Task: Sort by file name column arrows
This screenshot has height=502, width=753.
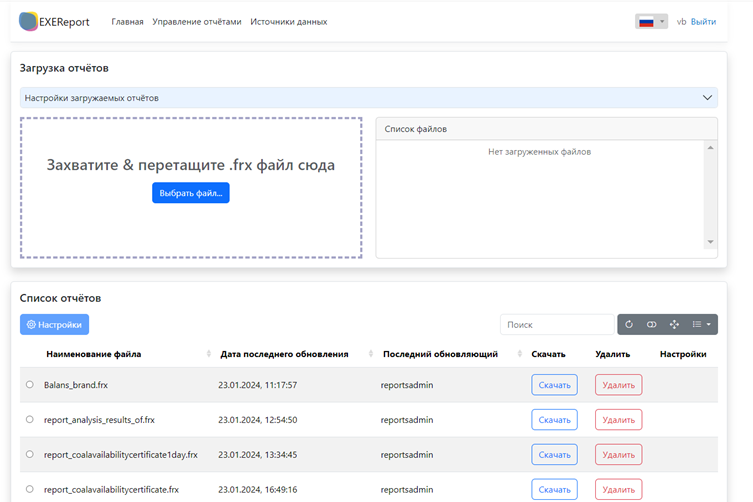Action: pos(208,354)
